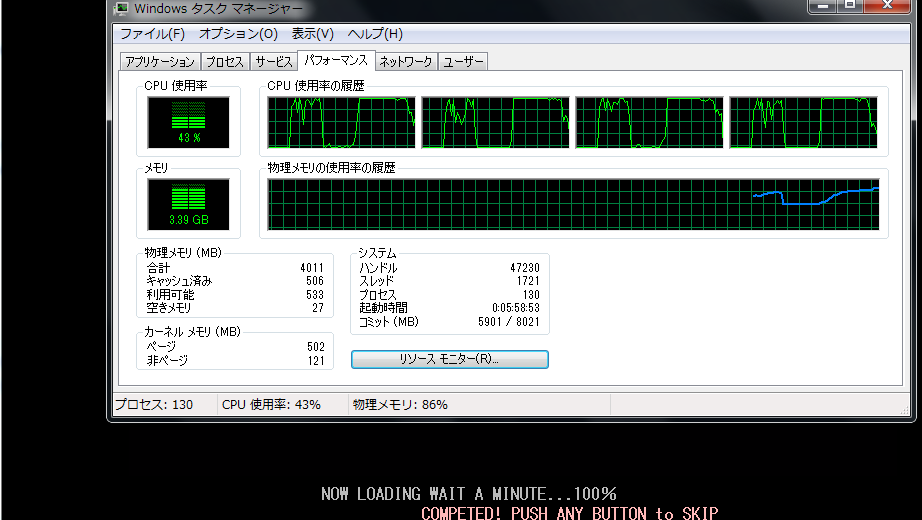Click the 起動時間 value 0:05:58:53
The width and height of the screenshot is (922, 520).
click(516, 308)
